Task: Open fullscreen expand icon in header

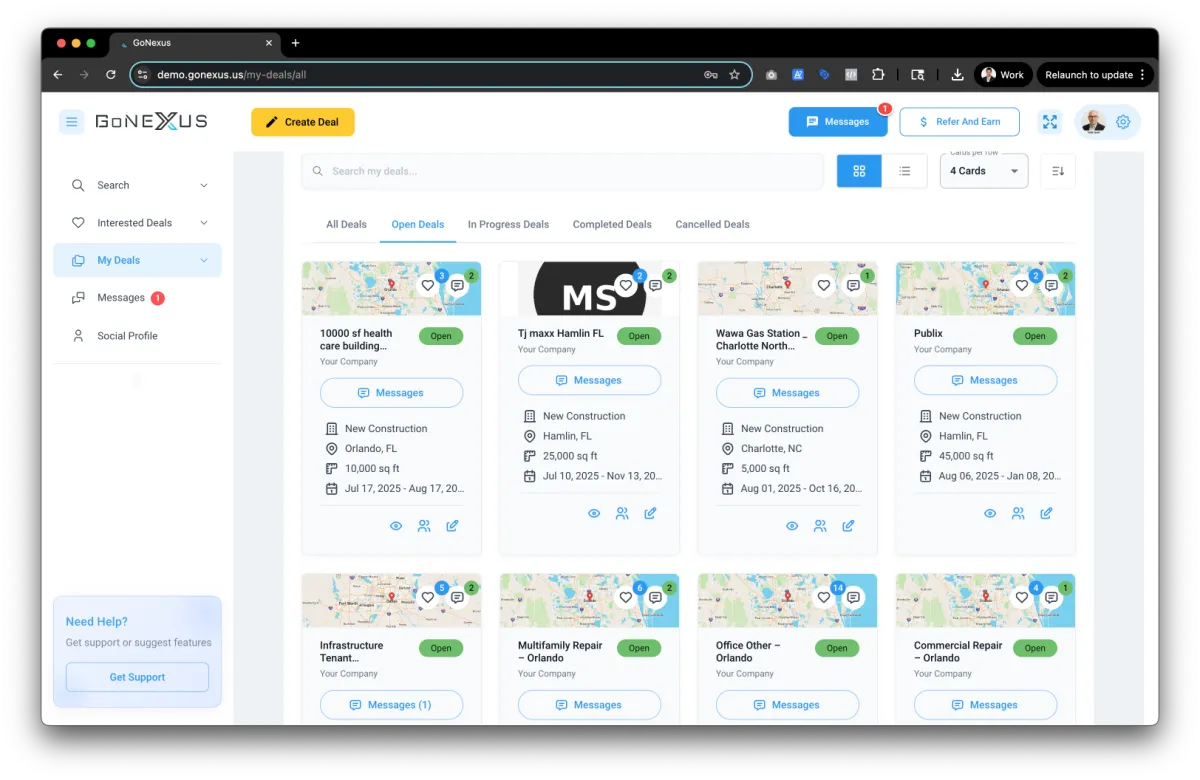Action: pyautogui.click(x=1050, y=122)
